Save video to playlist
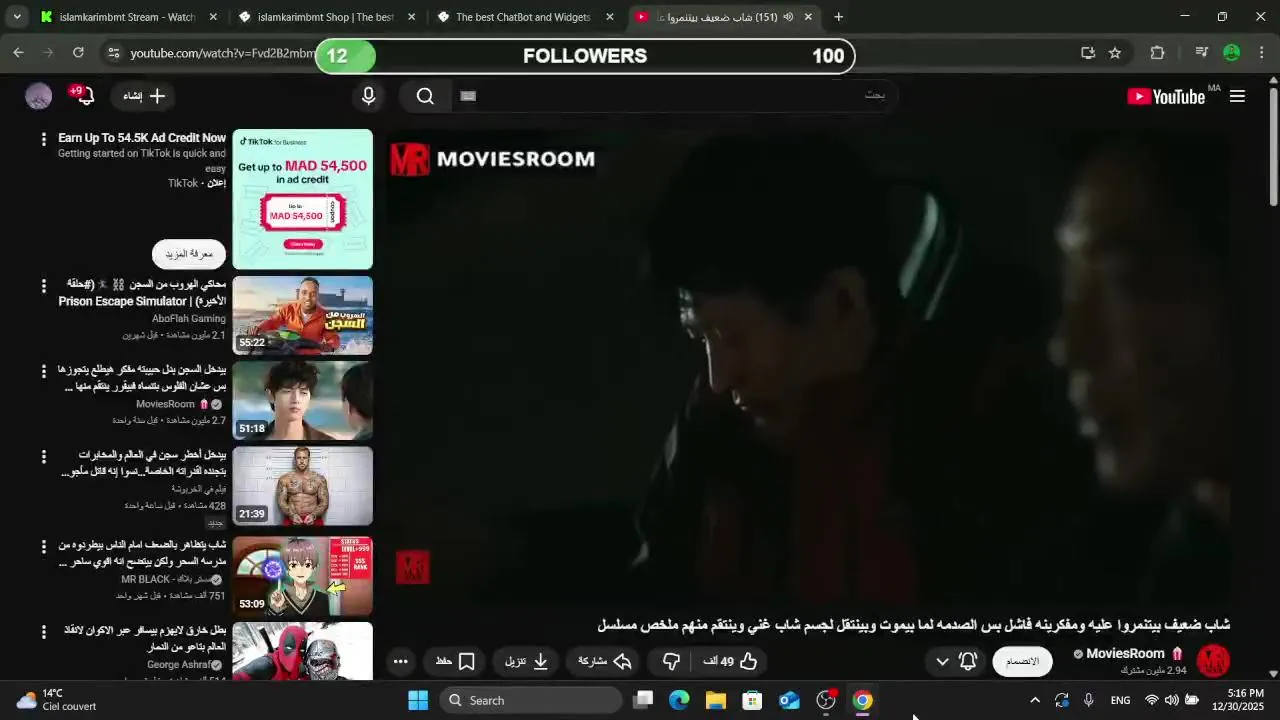The height and width of the screenshot is (720, 1280). pos(456,661)
